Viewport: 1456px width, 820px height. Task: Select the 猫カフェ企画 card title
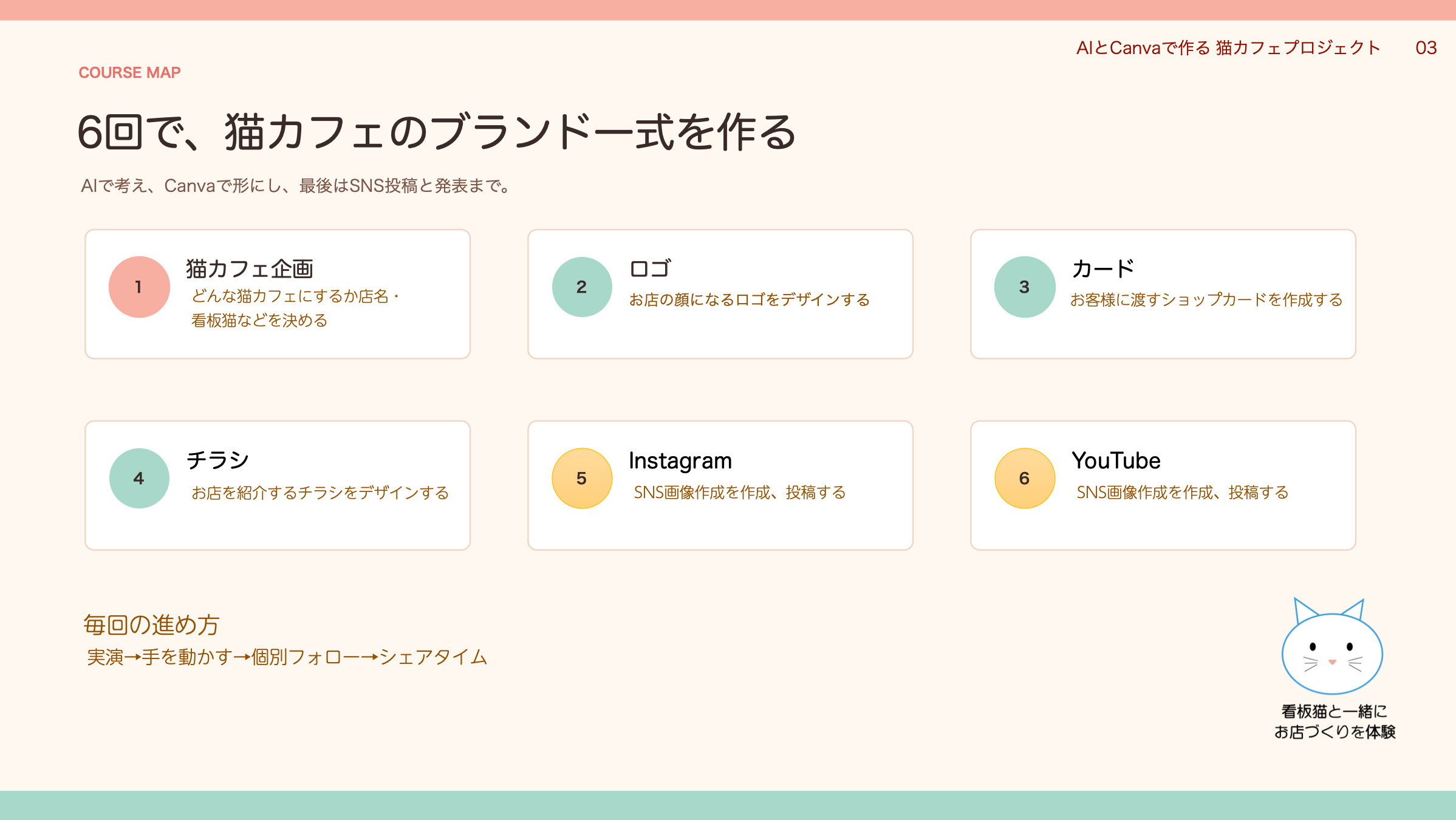(249, 268)
